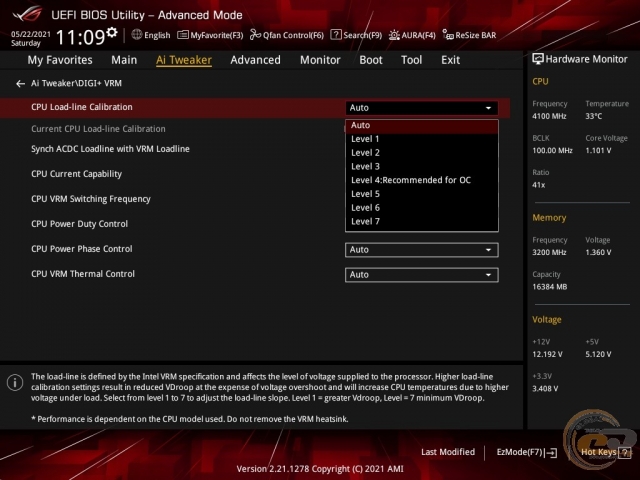Choose Level 1 load-line option

pos(422,139)
